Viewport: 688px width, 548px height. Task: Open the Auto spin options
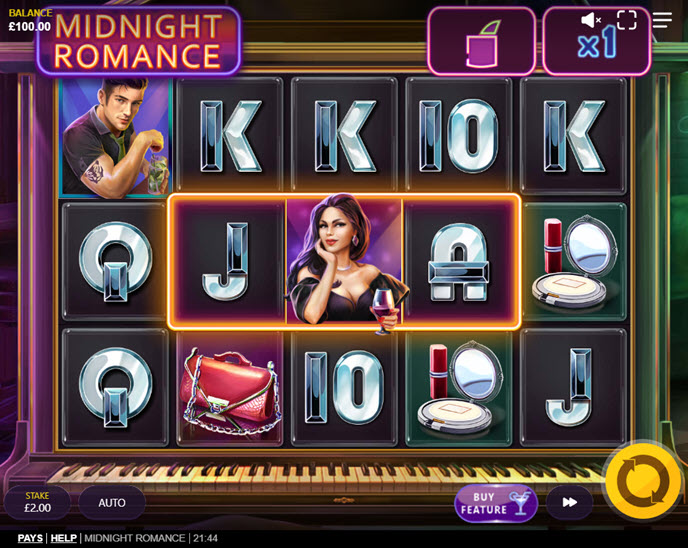pos(112,502)
